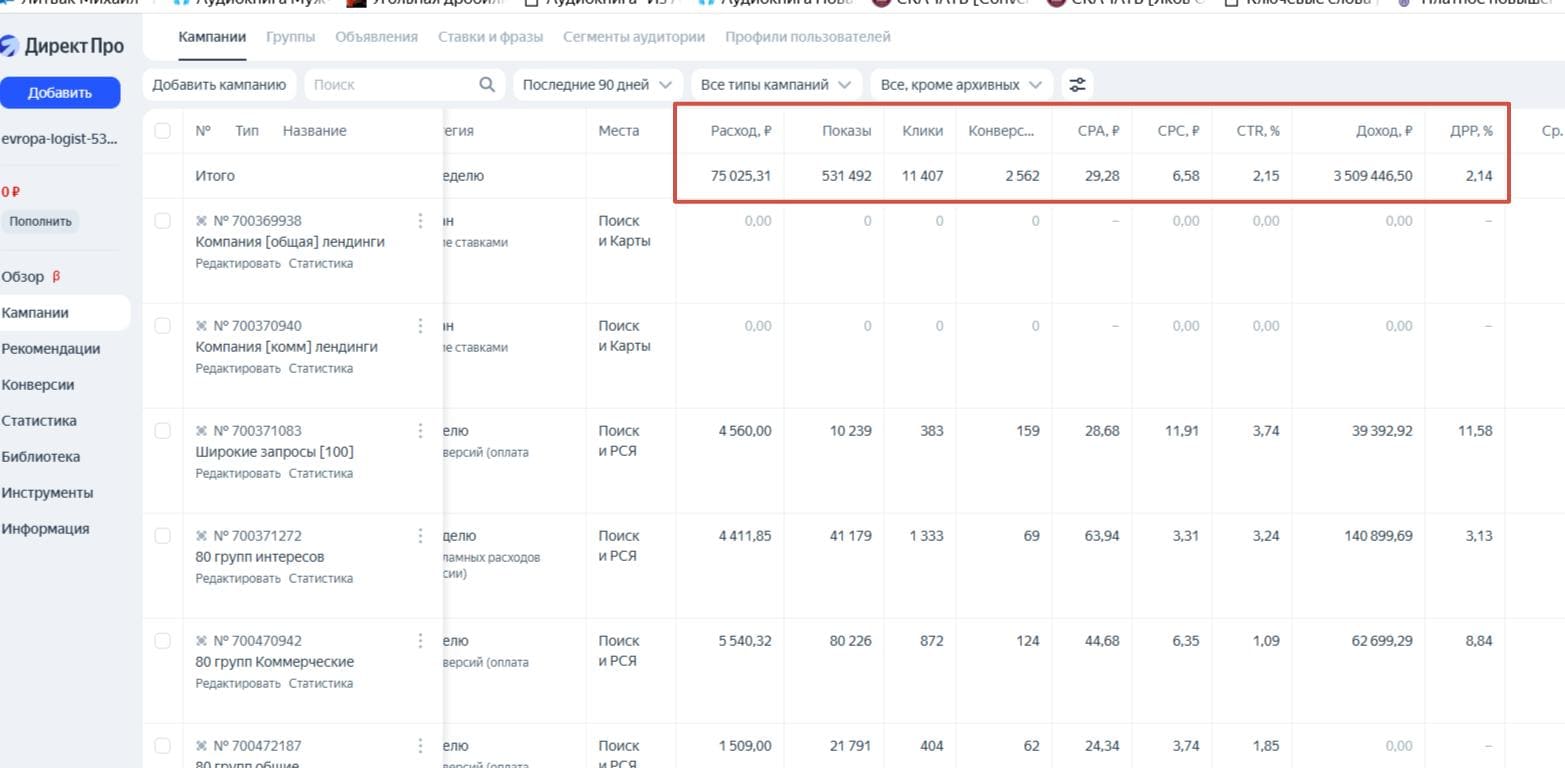Open three-dot menu for 80 групп интересов

pyautogui.click(x=420, y=535)
